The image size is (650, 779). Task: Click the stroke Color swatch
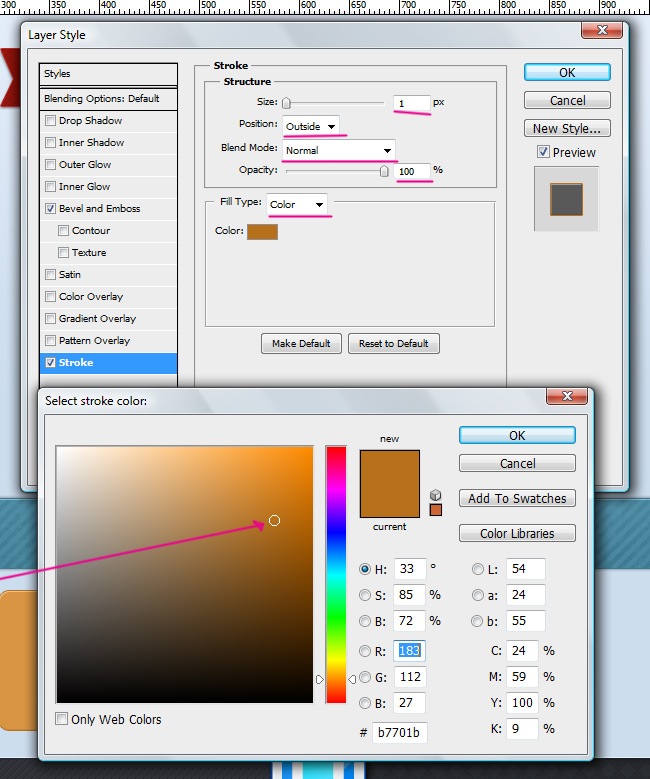click(263, 231)
